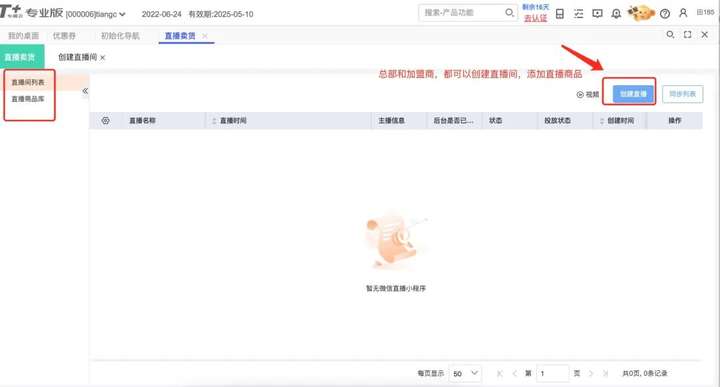Open 直播商品库 in the sidebar
The height and width of the screenshot is (387, 720).
pyautogui.click(x=28, y=99)
